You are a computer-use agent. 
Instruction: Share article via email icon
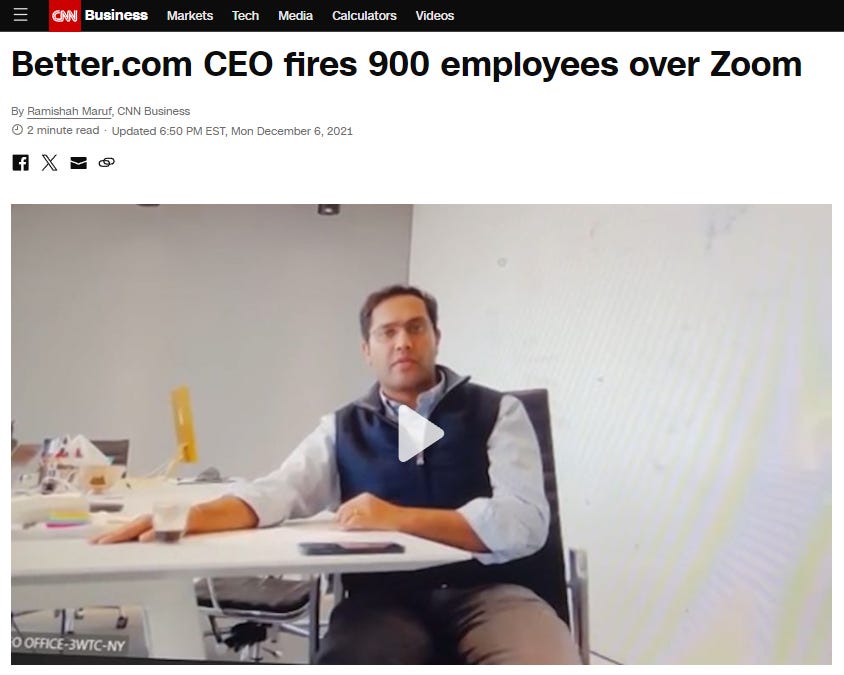click(x=79, y=163)
